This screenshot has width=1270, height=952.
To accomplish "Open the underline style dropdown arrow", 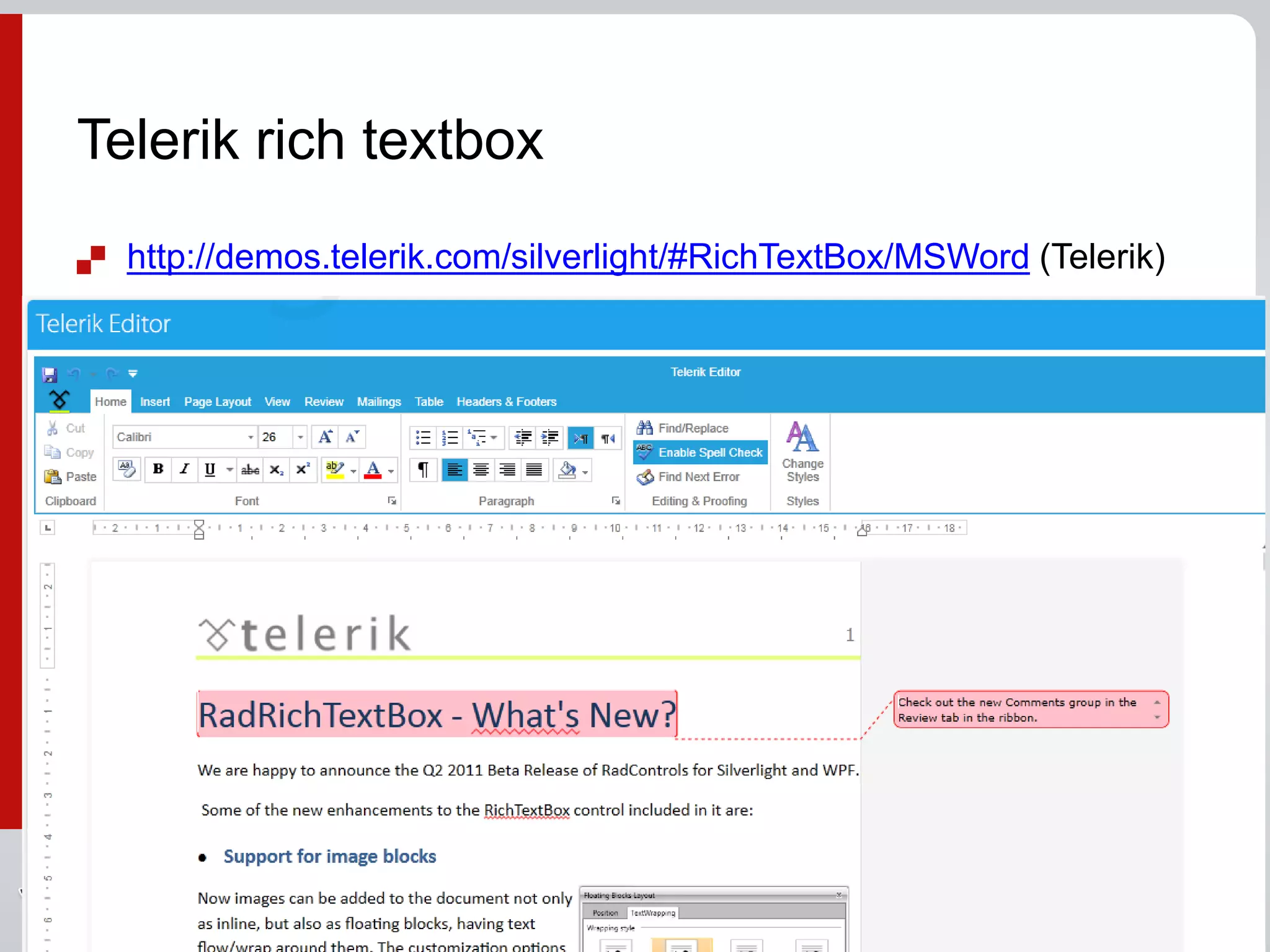I will (229, 470).
